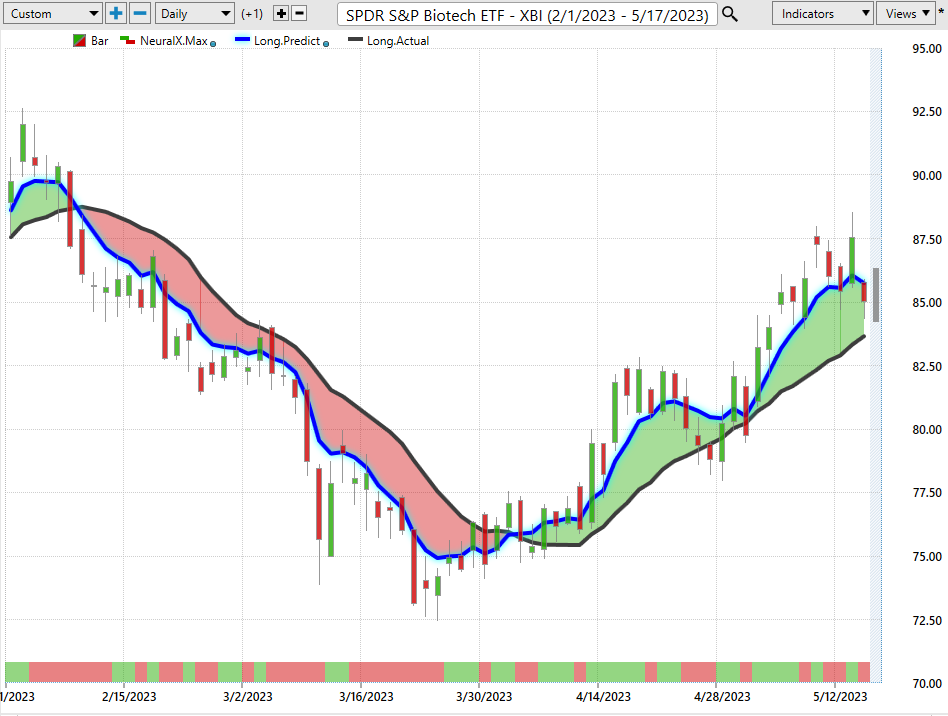Click the 4/28/2023 date axis label
This screenshot has height=716, width=948.
(722, 697)
